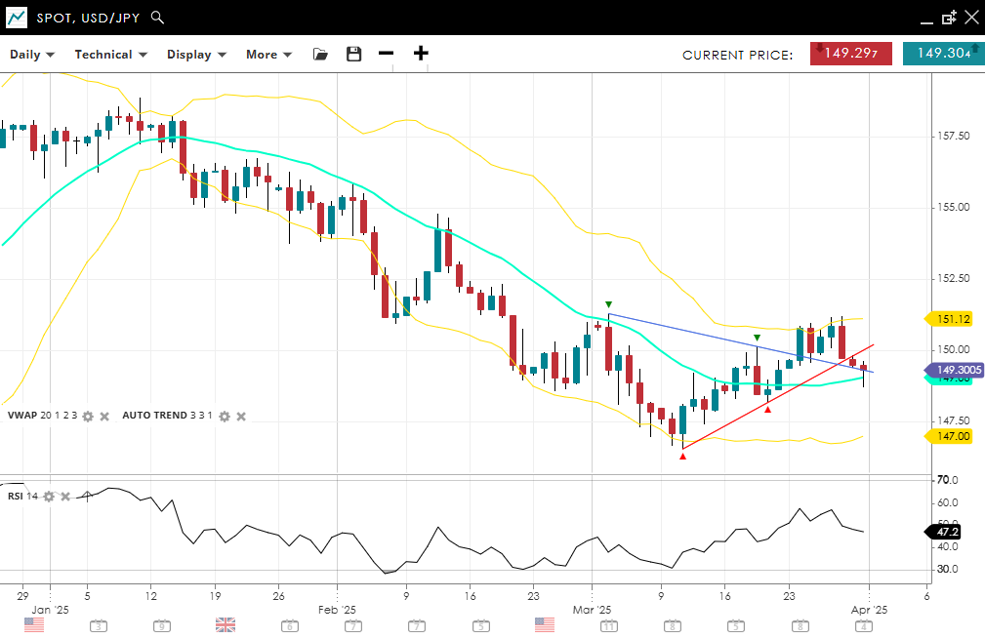Screen dimensions: 985x639
Task: Click UK flag event marker on timeline
Action: tap(225, 625)
